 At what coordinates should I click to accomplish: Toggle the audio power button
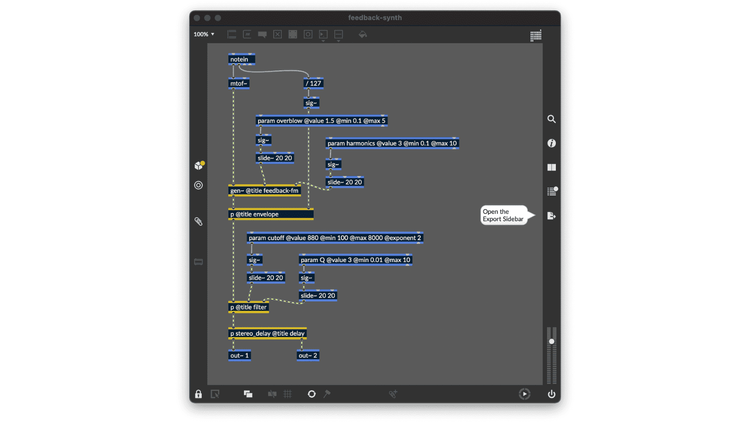tap(551, 394)
